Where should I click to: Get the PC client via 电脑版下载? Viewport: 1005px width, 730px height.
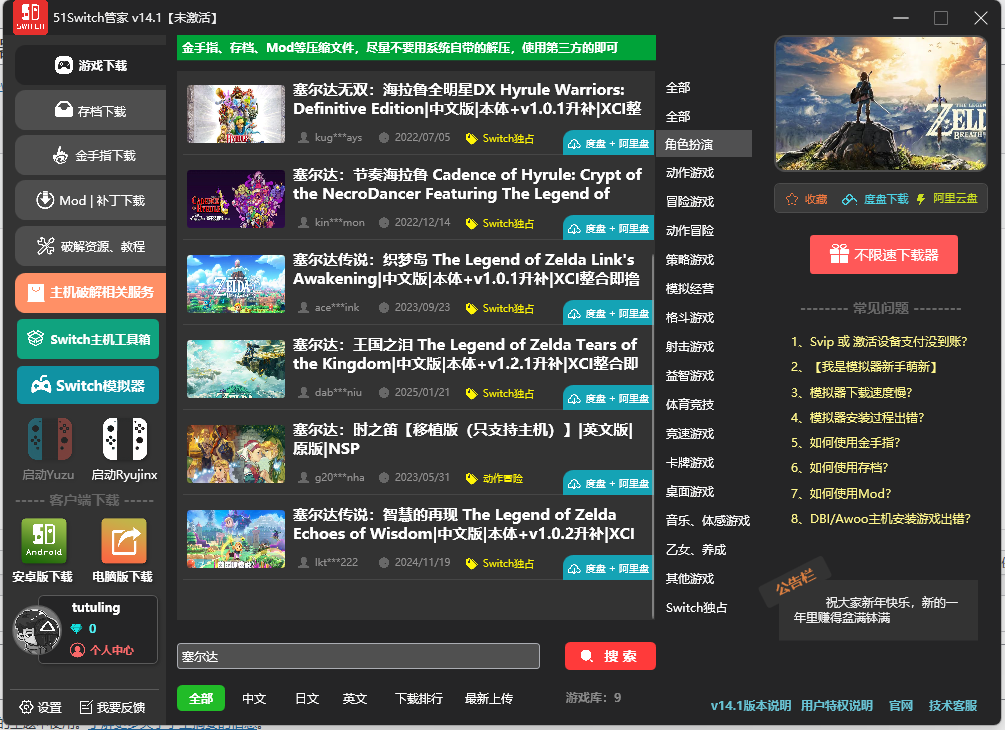pyautogui.click(x=124, y=547)
